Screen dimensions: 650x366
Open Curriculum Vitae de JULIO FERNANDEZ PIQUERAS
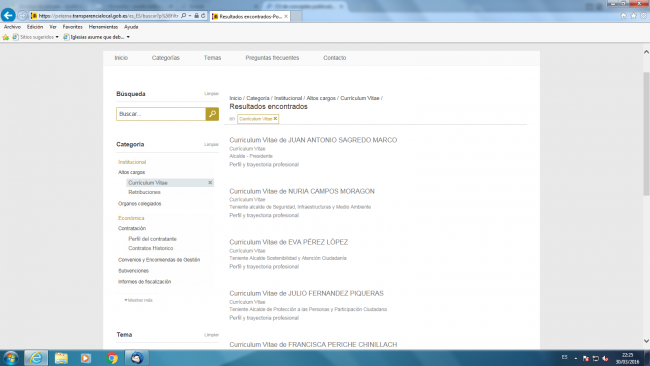pos(306,293)
